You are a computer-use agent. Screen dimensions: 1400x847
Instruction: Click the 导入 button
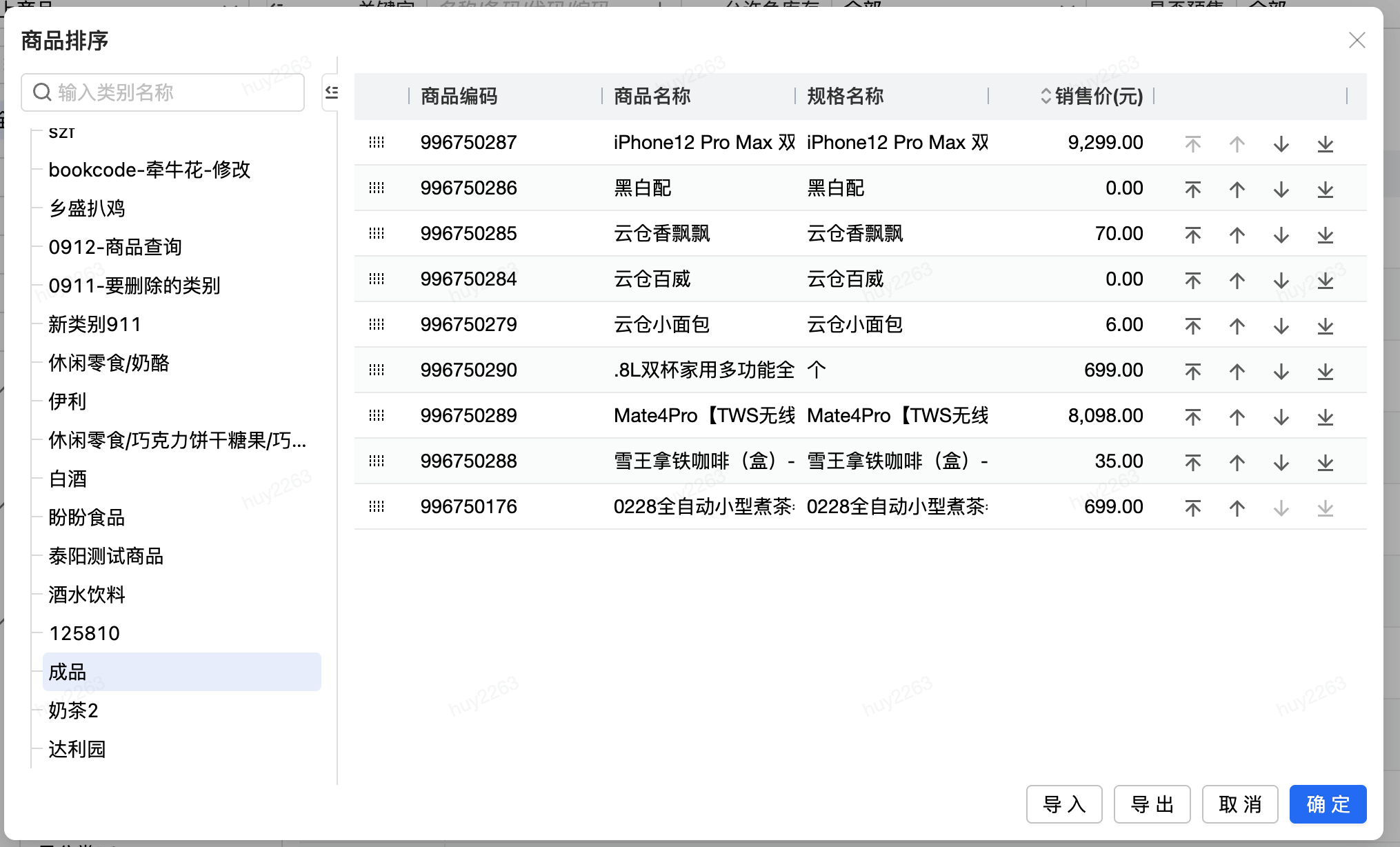(1063, 804)
